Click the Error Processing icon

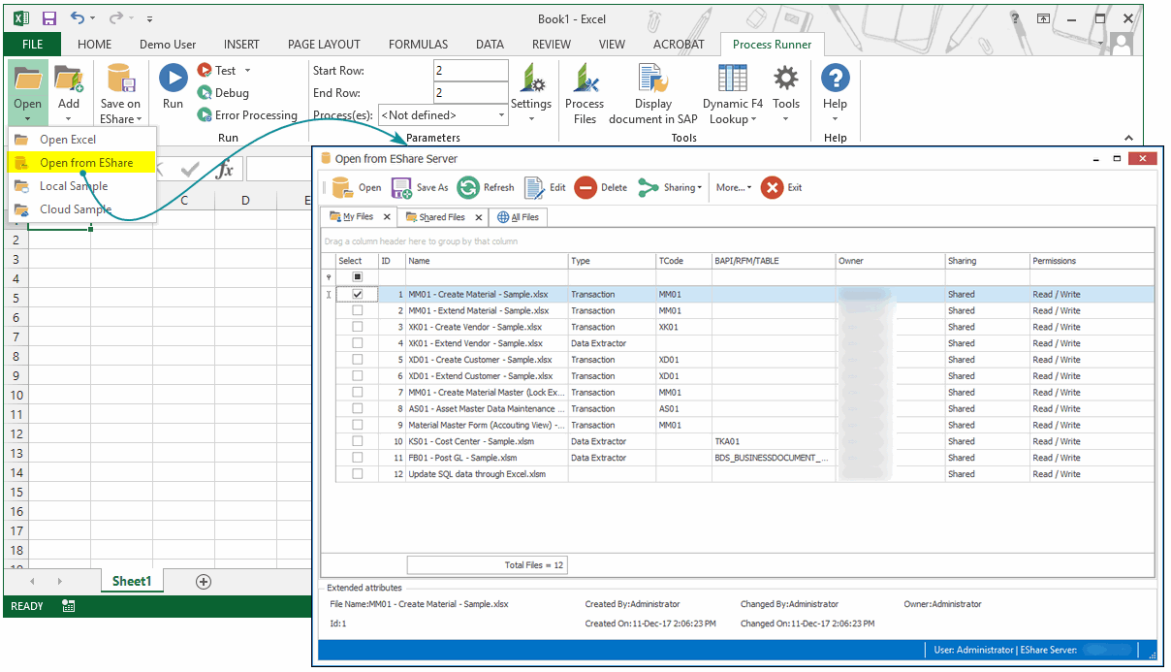tap(205, 115)
